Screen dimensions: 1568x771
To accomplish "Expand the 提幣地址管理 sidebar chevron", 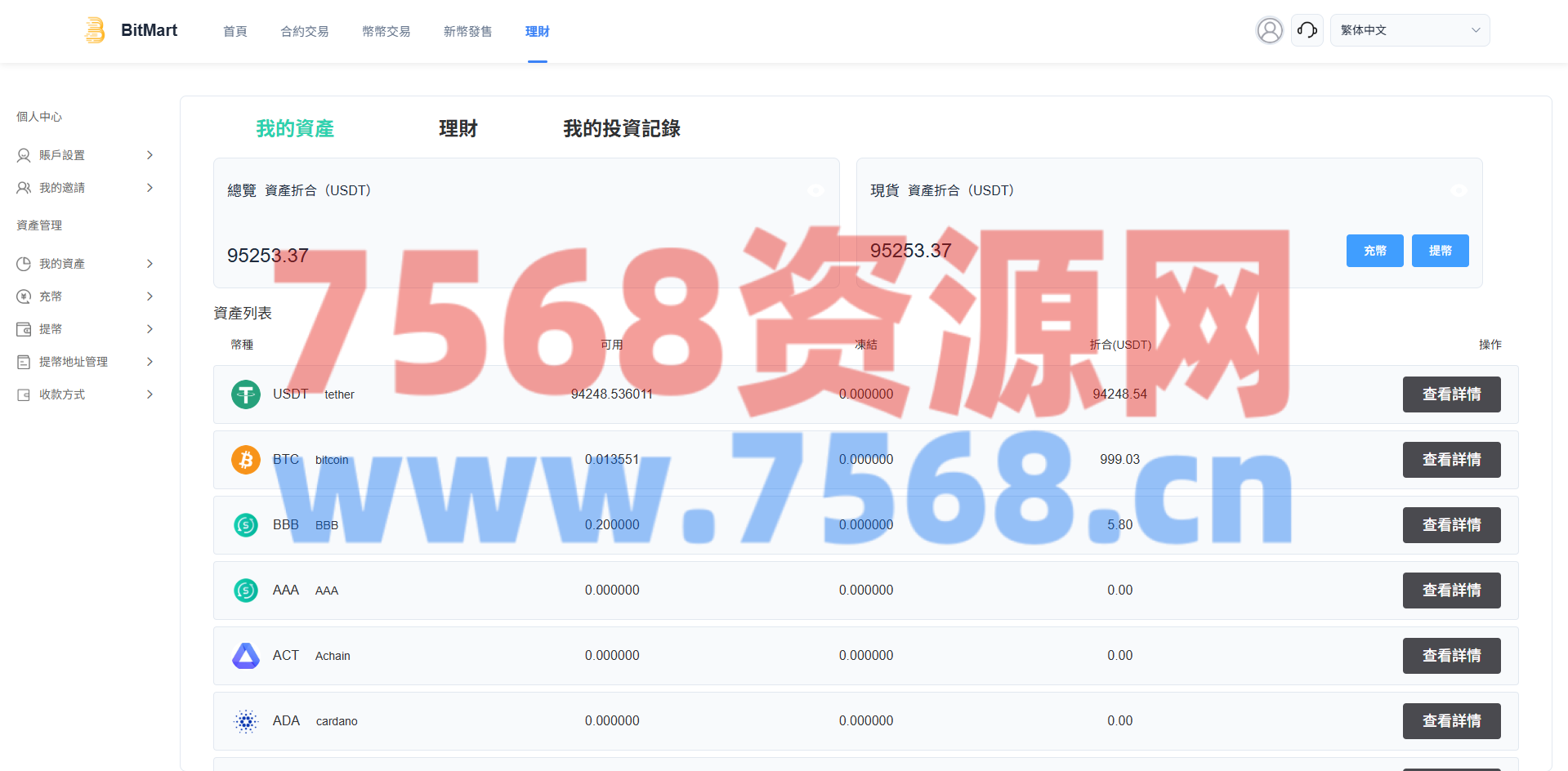I will [150, 362].
